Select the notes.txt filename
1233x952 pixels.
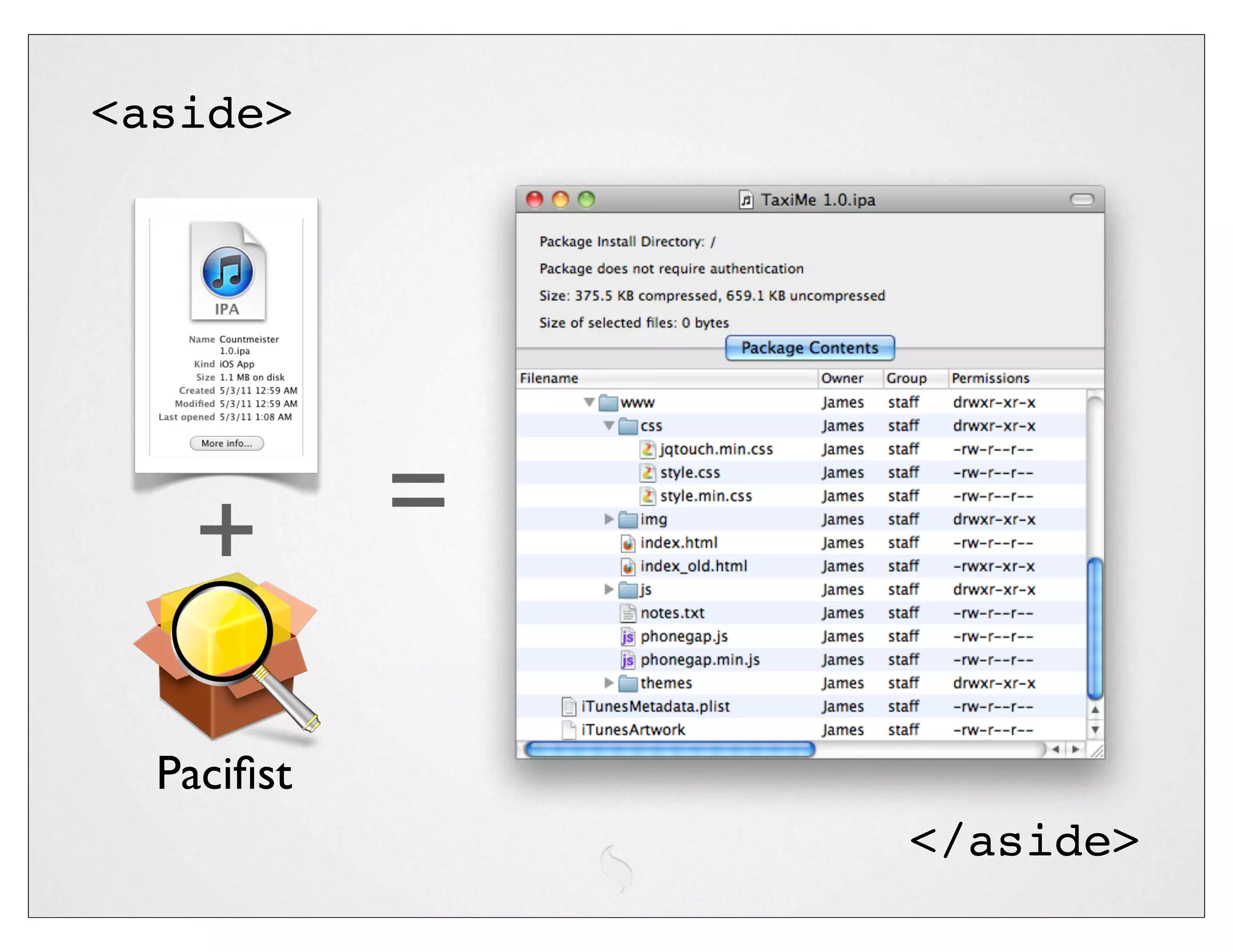[672, 613]
